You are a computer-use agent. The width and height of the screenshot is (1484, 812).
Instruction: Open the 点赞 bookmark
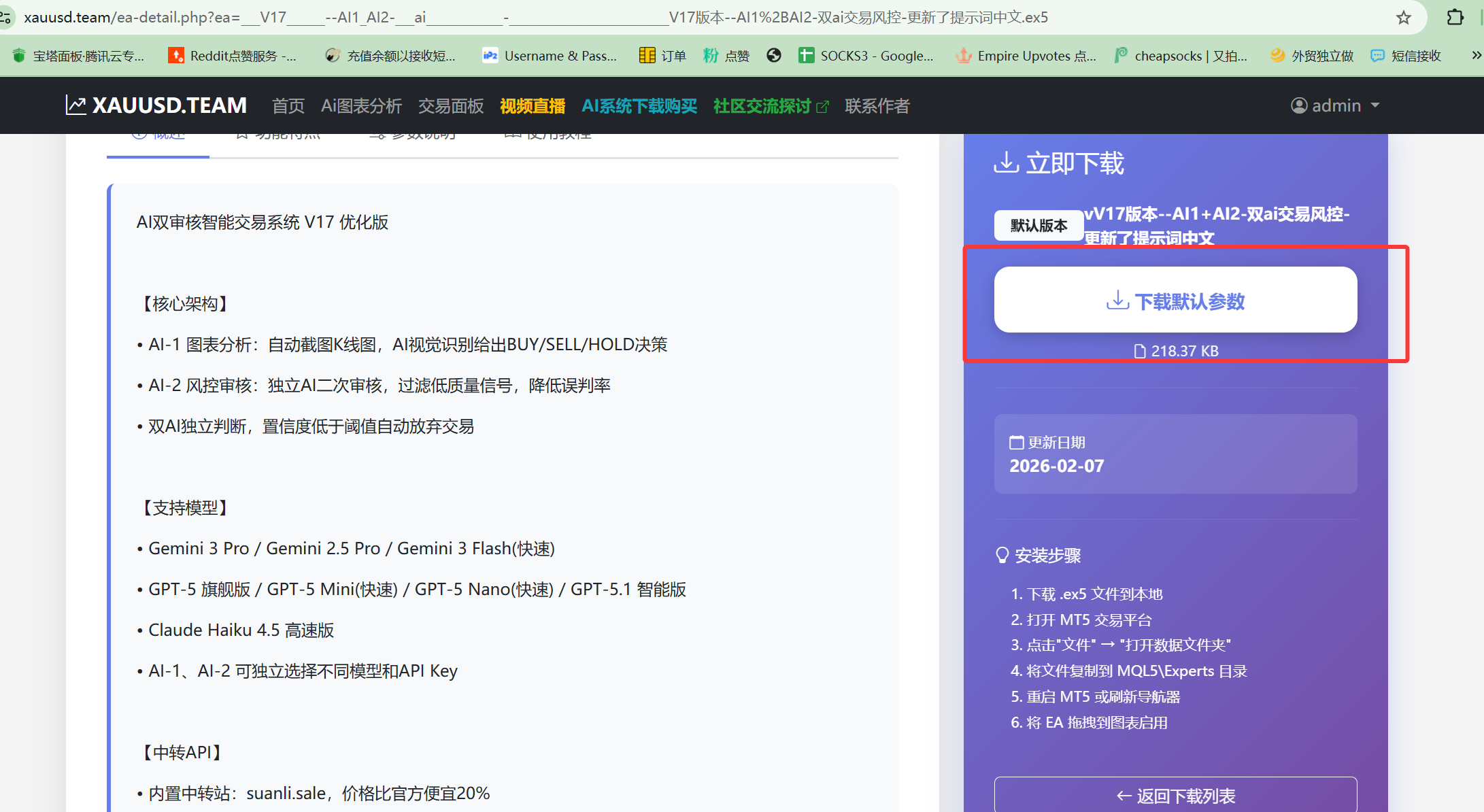726,56
